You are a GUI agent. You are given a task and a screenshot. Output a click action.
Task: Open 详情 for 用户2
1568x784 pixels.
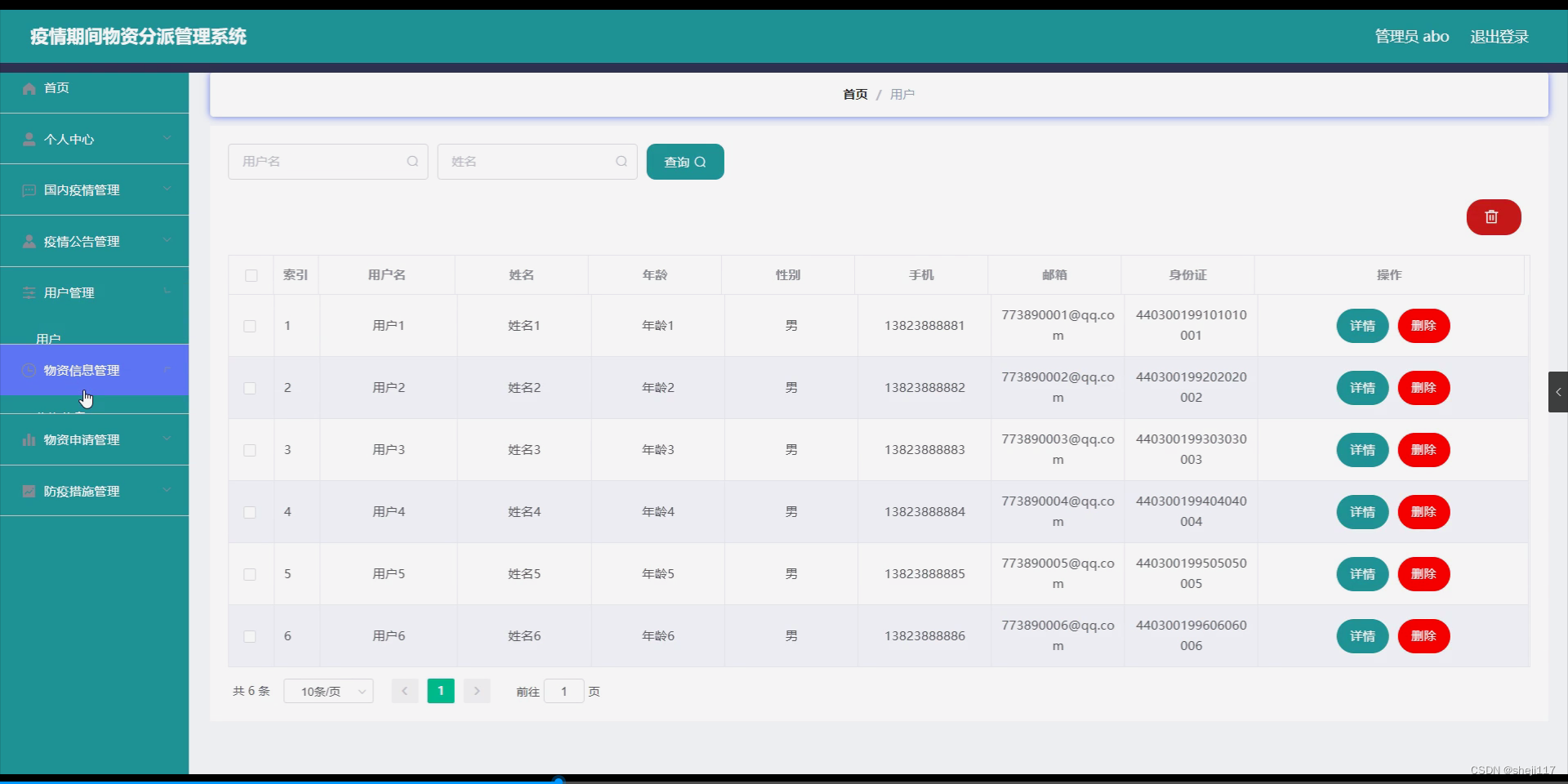tap(1362, 388)
